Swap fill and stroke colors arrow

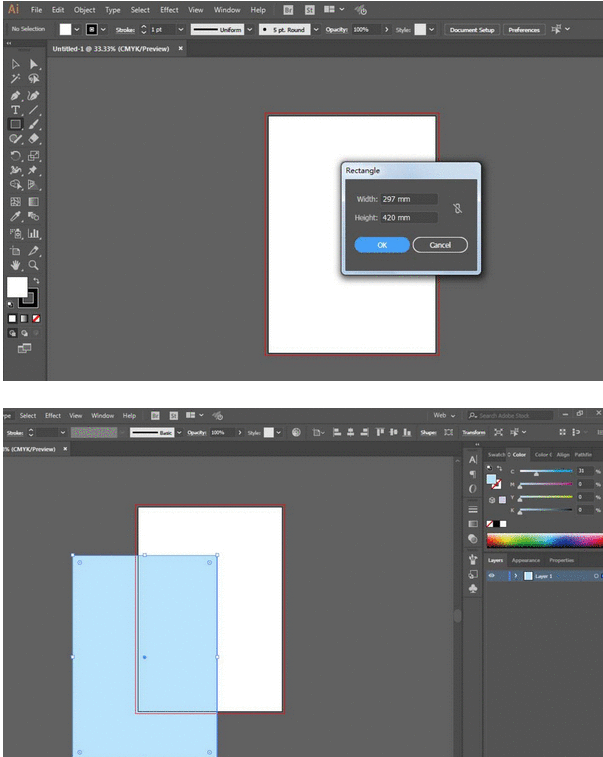point(34,281)
